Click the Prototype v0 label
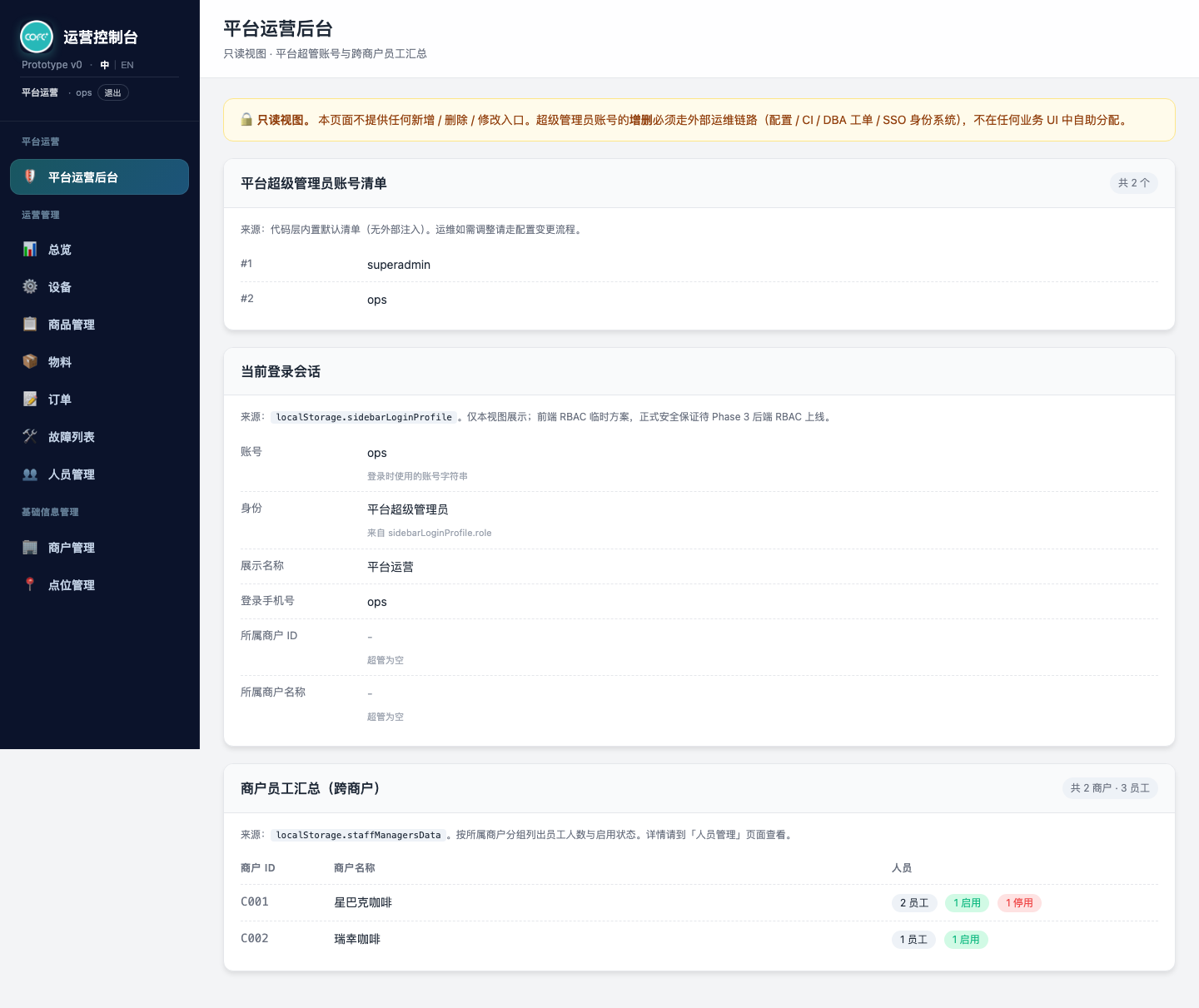Screen dimensions: 1199x1008 (x=52, y=65)
